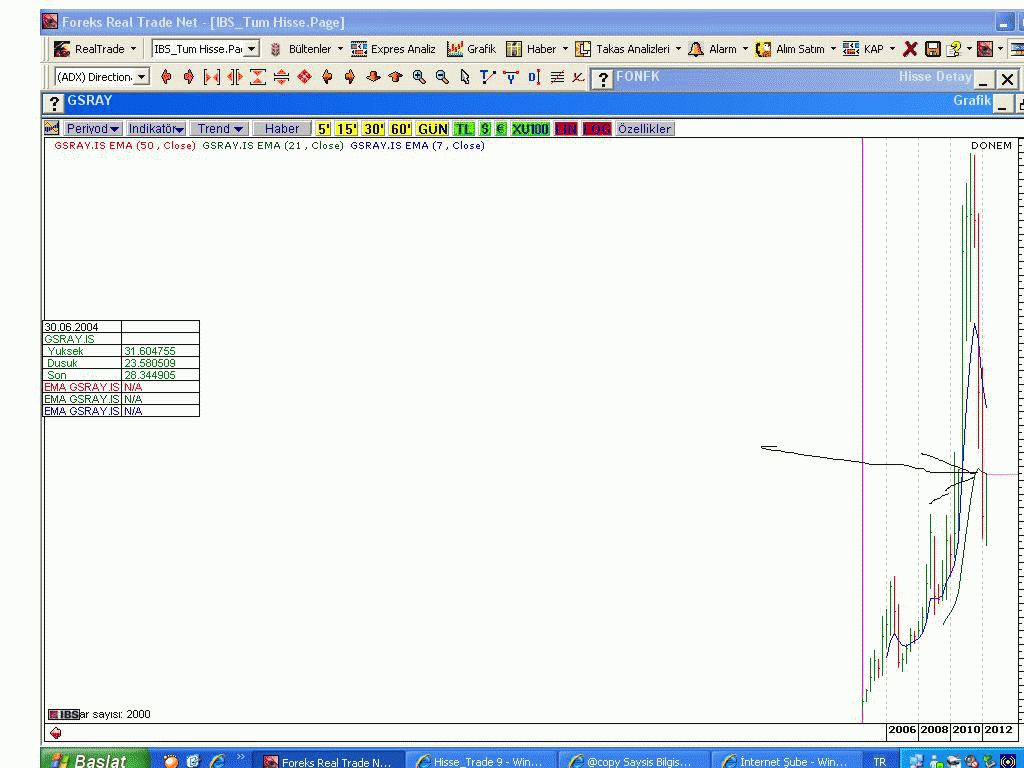1024x768 pixels.
Task: Click the red Y fork tool icon
Action: pyautogui.click(x=511, y=77)
